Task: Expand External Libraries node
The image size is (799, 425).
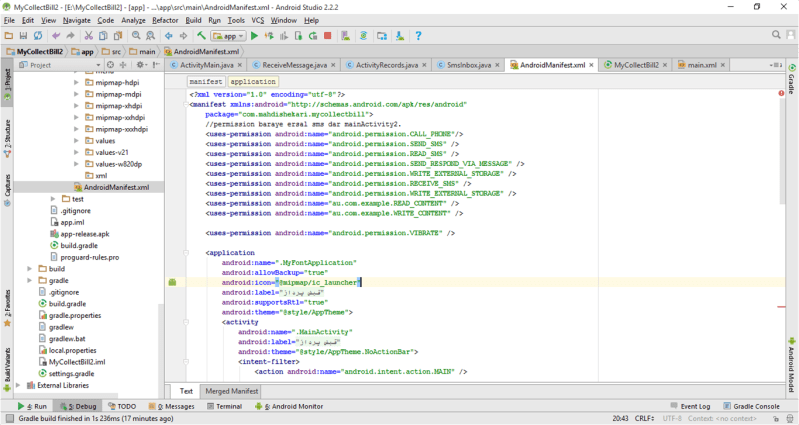Action: coord(18,385)
